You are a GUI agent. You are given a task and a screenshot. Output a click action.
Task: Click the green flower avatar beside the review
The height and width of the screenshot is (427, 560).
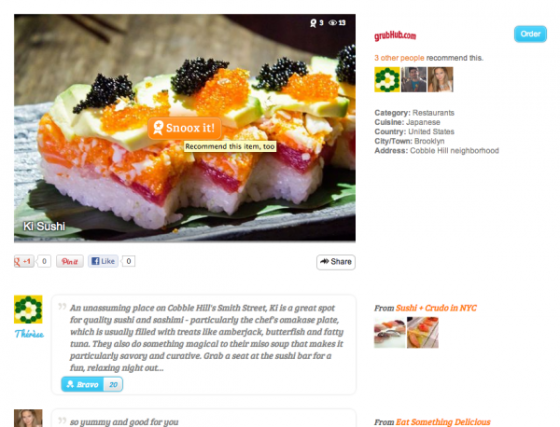tap(28, 310)
